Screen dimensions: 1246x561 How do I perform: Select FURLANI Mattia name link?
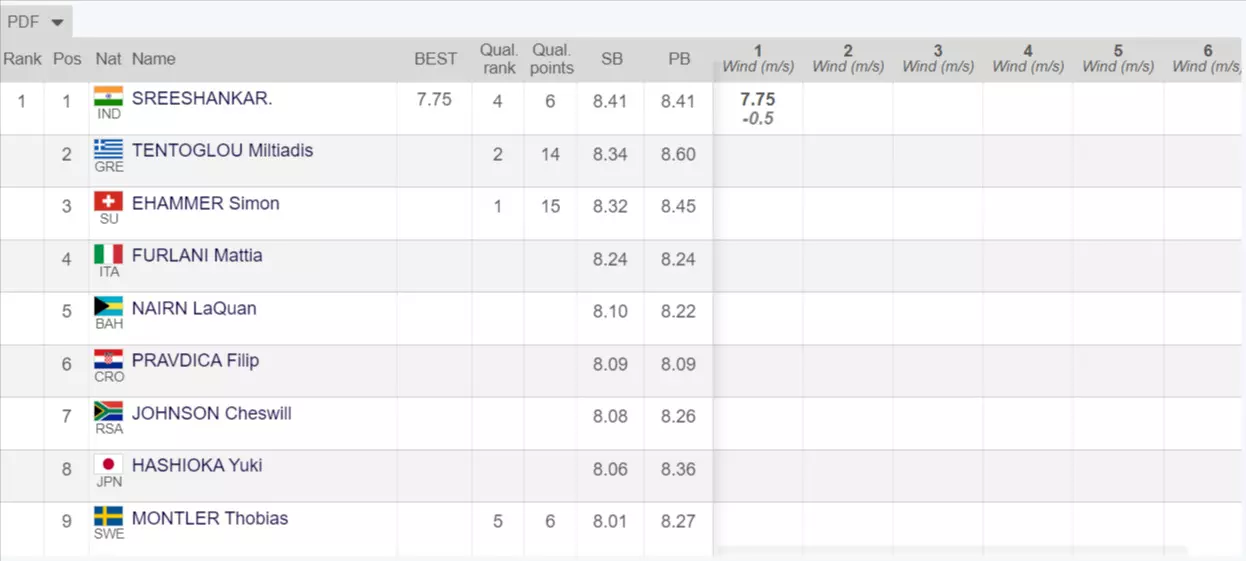(x=197, y=256)
